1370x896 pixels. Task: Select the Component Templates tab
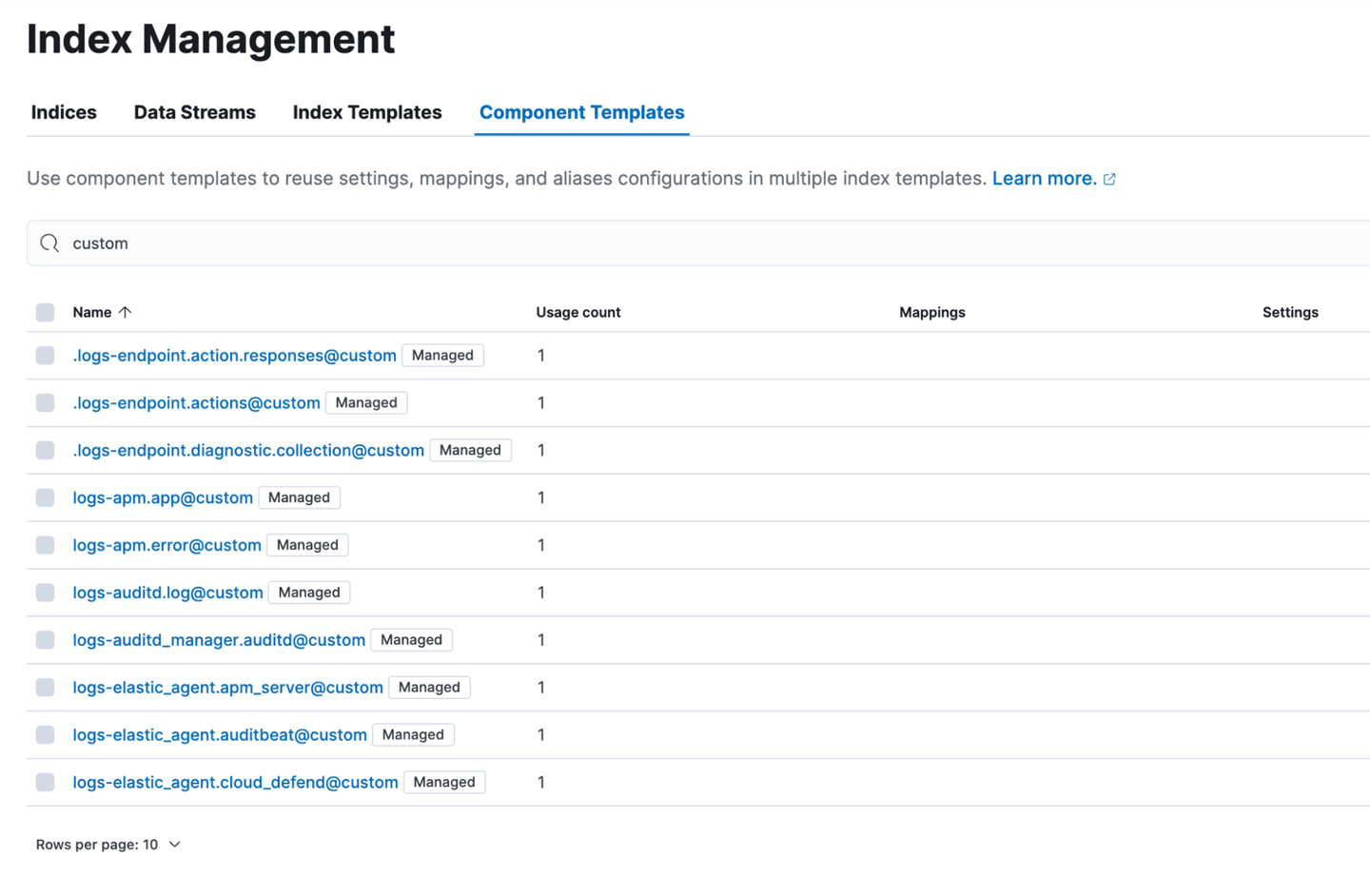(581, 112)
